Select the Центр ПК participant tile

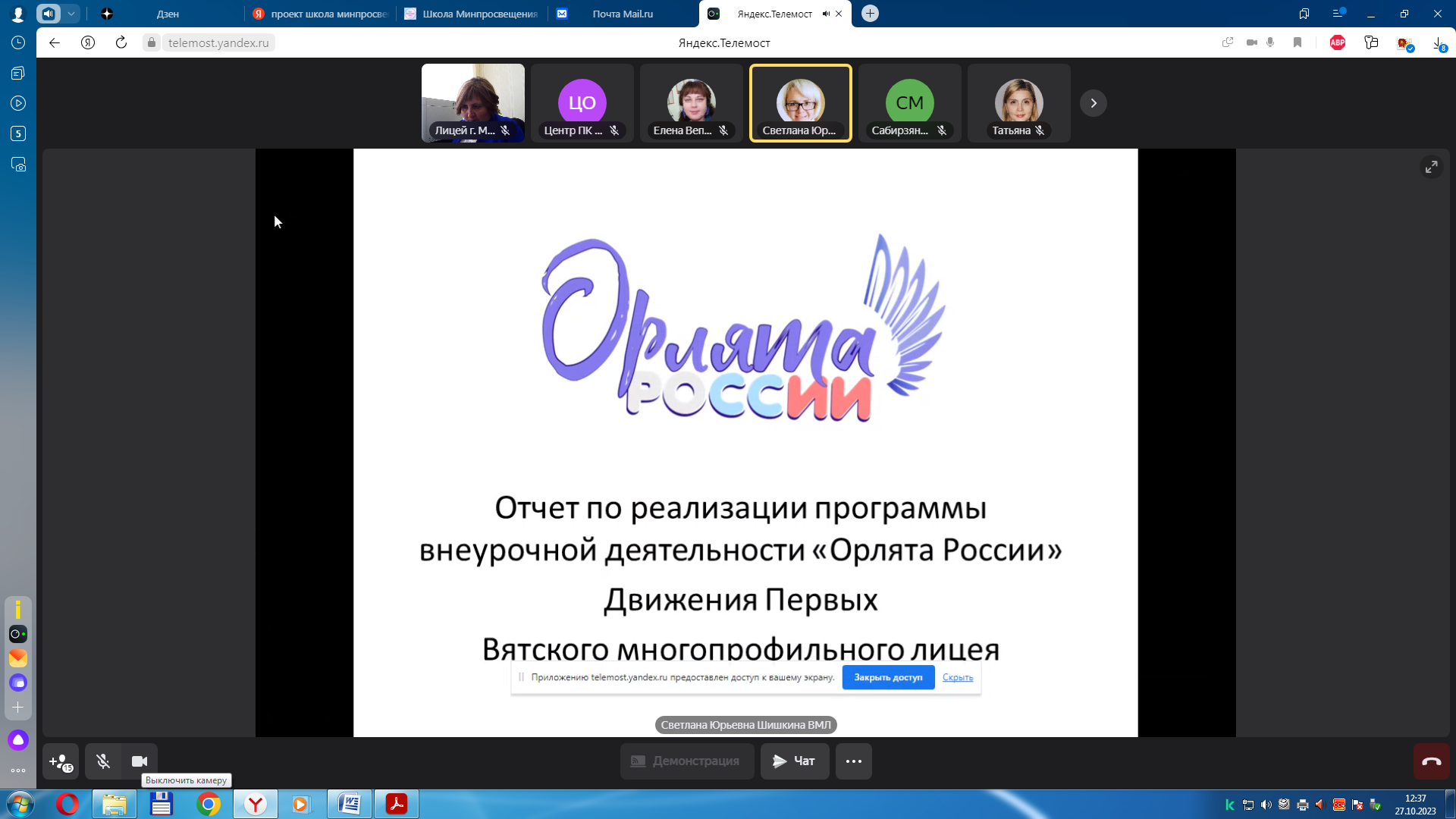582,103
